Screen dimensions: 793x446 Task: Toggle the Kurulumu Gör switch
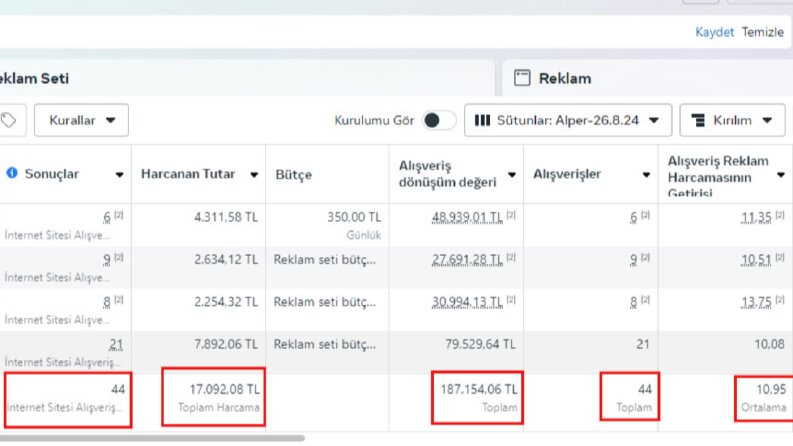(x=438, y=120)
